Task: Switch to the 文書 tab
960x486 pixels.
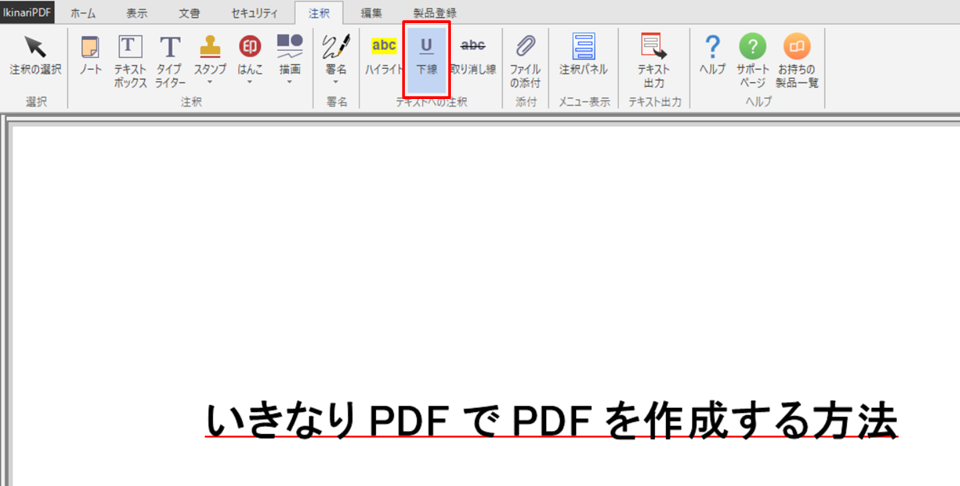Action: [189, 13]
